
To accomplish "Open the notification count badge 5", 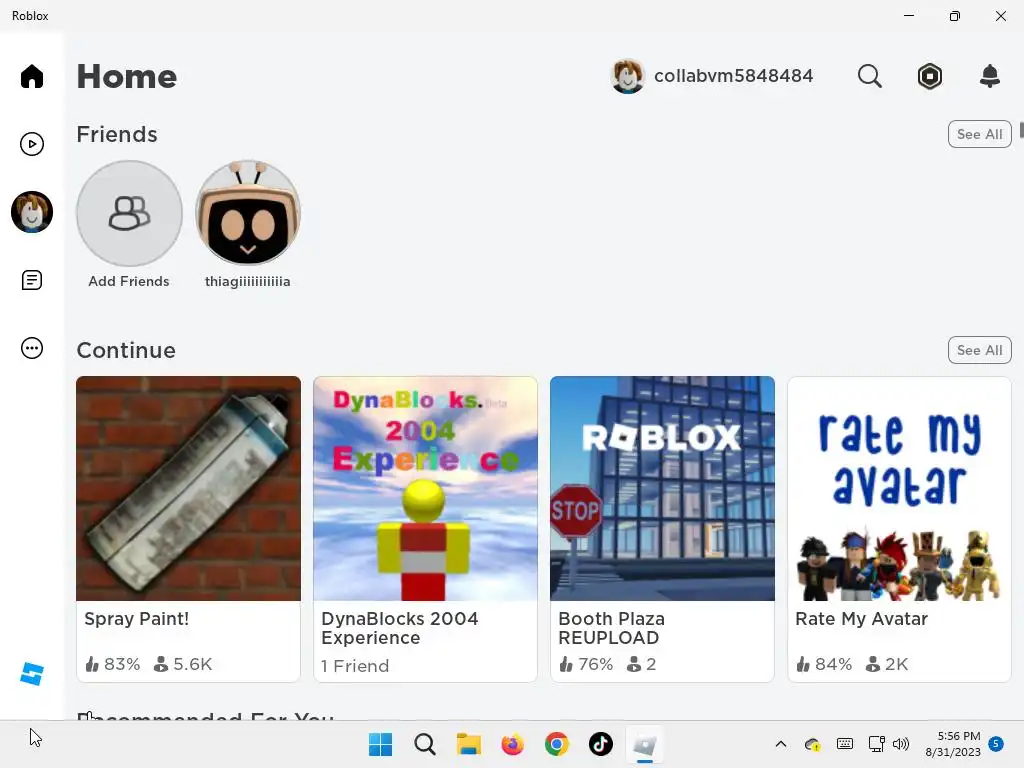I will coord(996,743).
